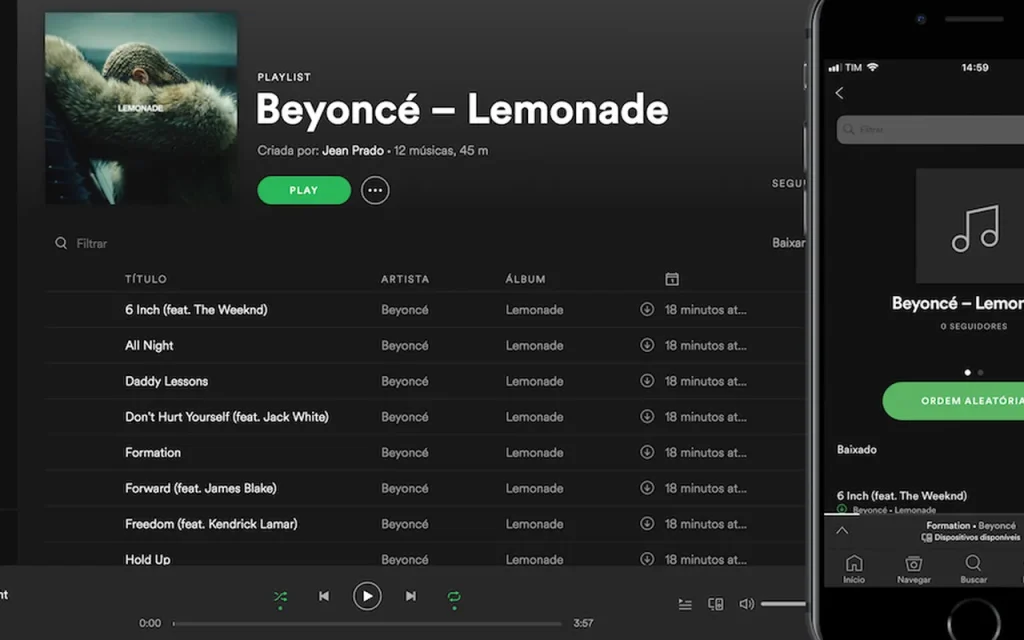Skip to next track
Viewport: 1024px width, 640px height.
pyautogui.click(x=410, y=596)
